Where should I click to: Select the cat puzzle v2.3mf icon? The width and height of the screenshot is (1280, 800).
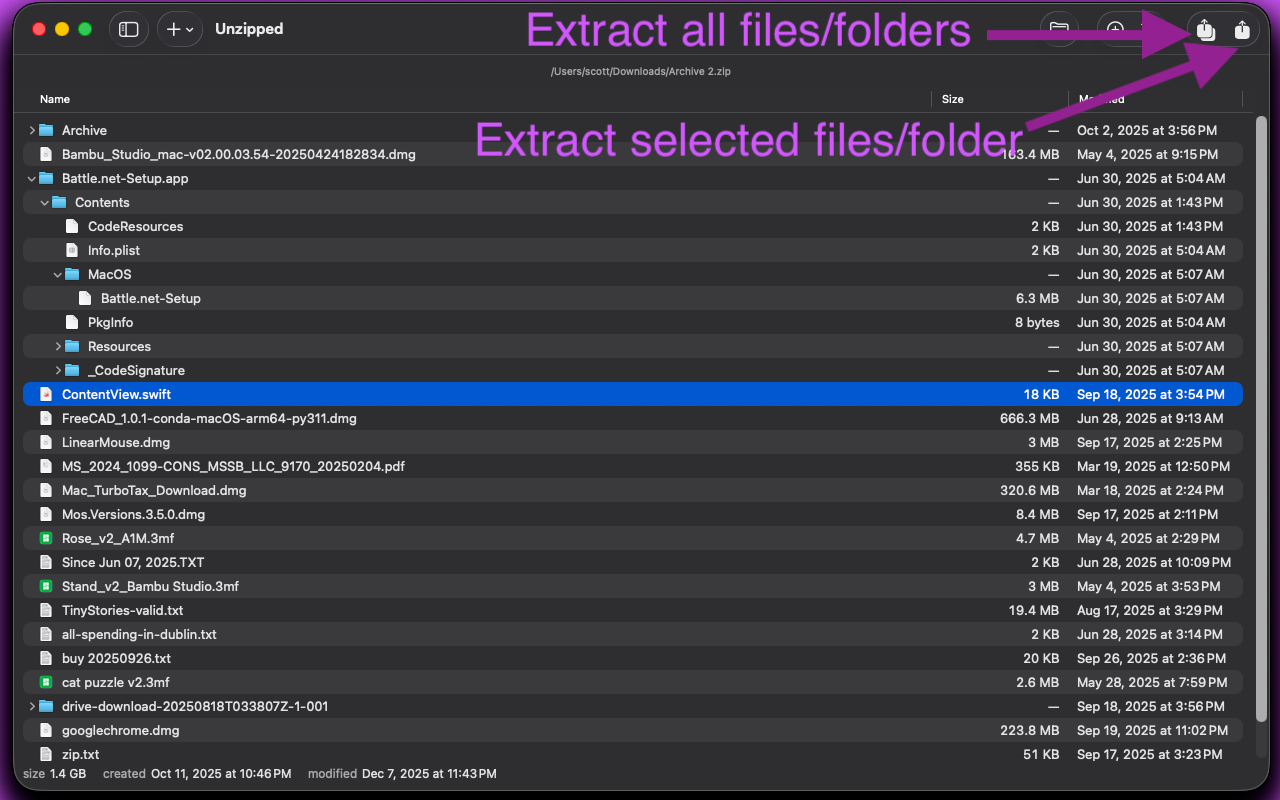(45, 682)
